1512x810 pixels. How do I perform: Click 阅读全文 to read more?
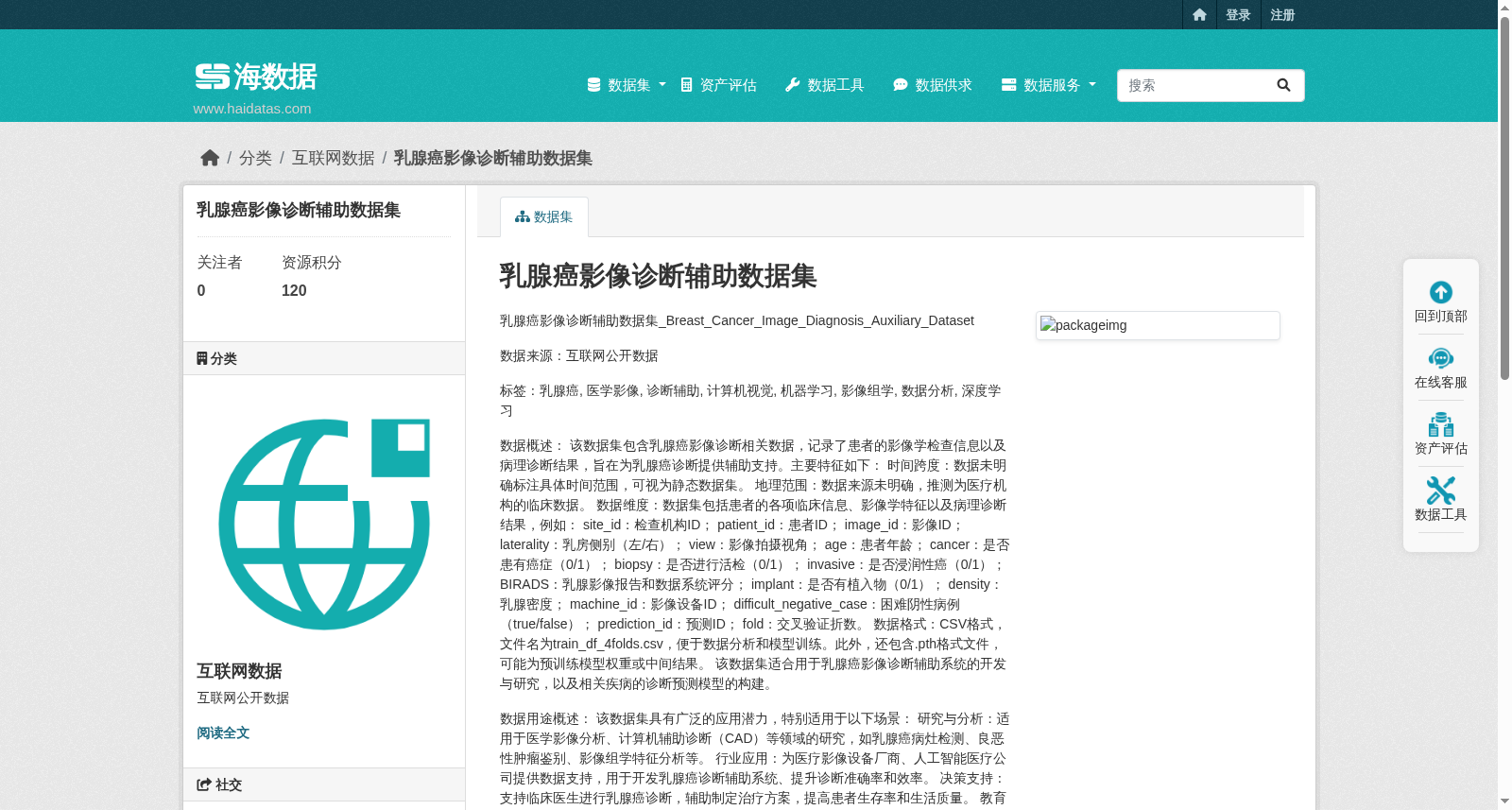tap(223, 732)
